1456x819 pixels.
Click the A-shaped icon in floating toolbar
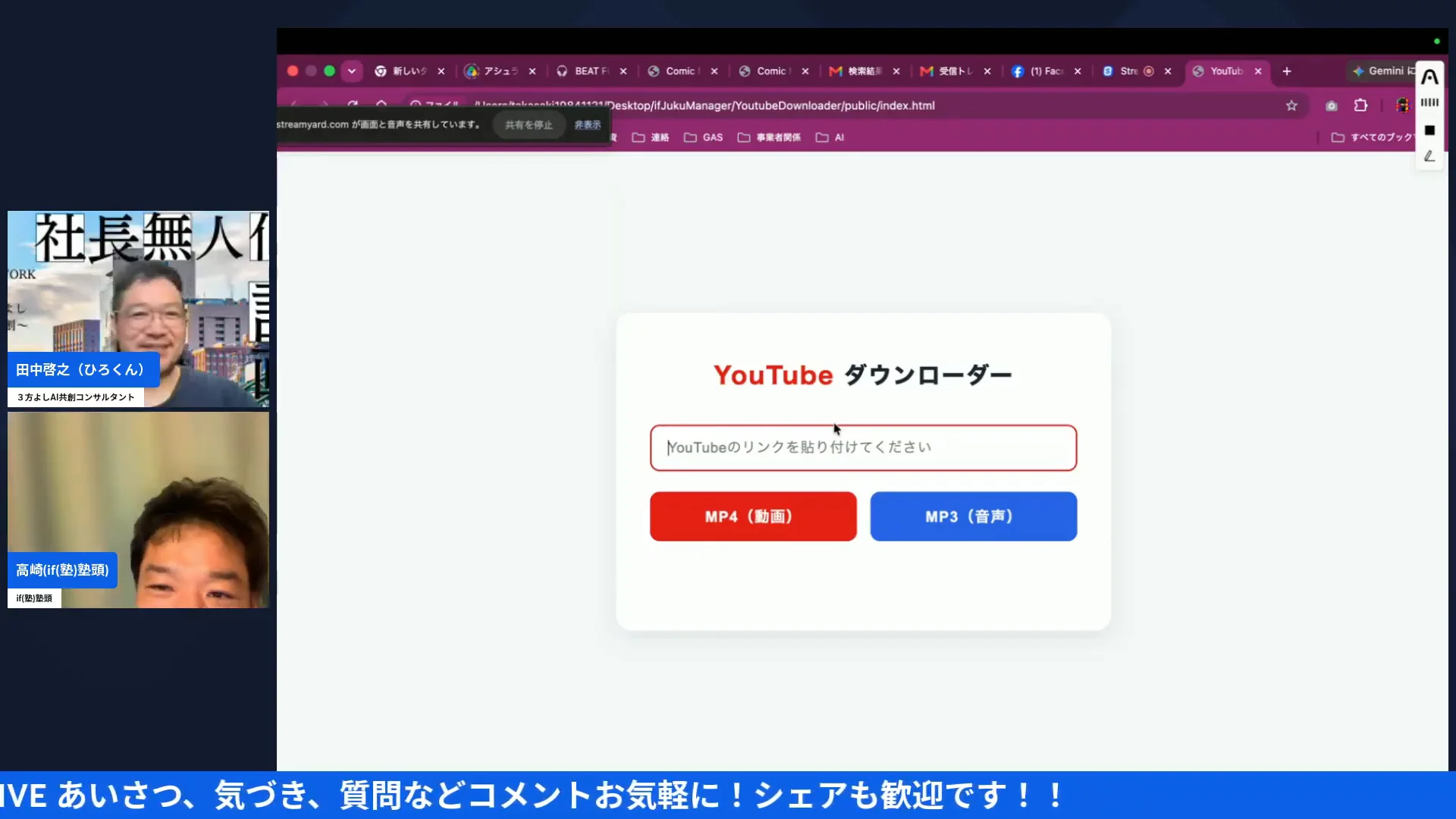(1429, 77)
